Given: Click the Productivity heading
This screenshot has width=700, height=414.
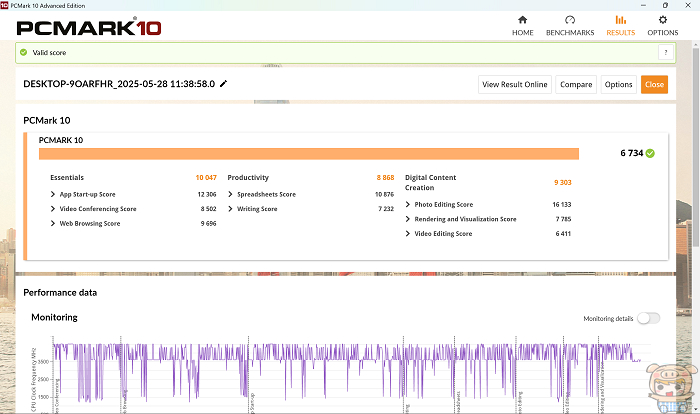Looking at the screenshot, I should point(248,178).
